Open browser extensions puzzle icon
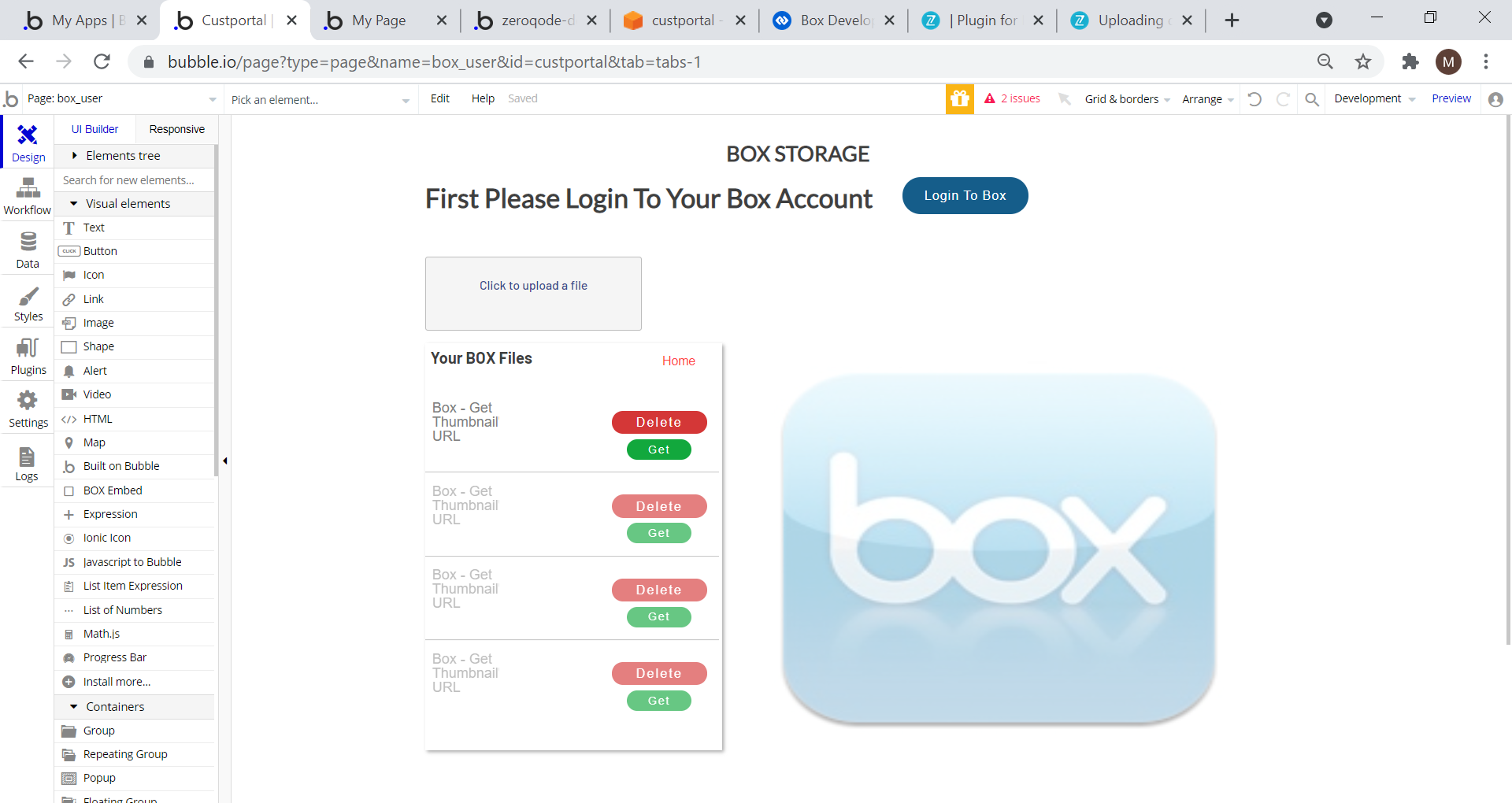The image size is (1512, 803). coord(1410,61)
